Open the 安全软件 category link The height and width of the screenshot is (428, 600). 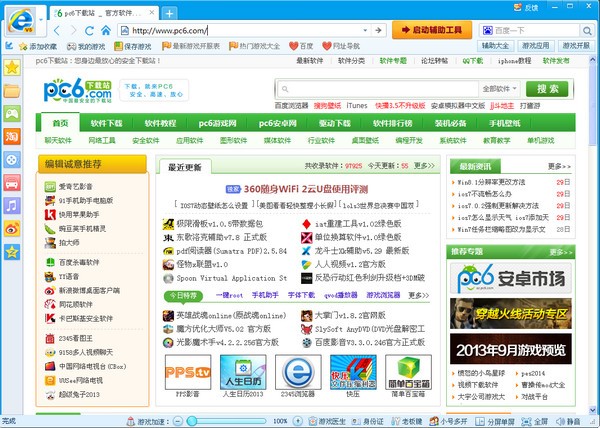145,140
